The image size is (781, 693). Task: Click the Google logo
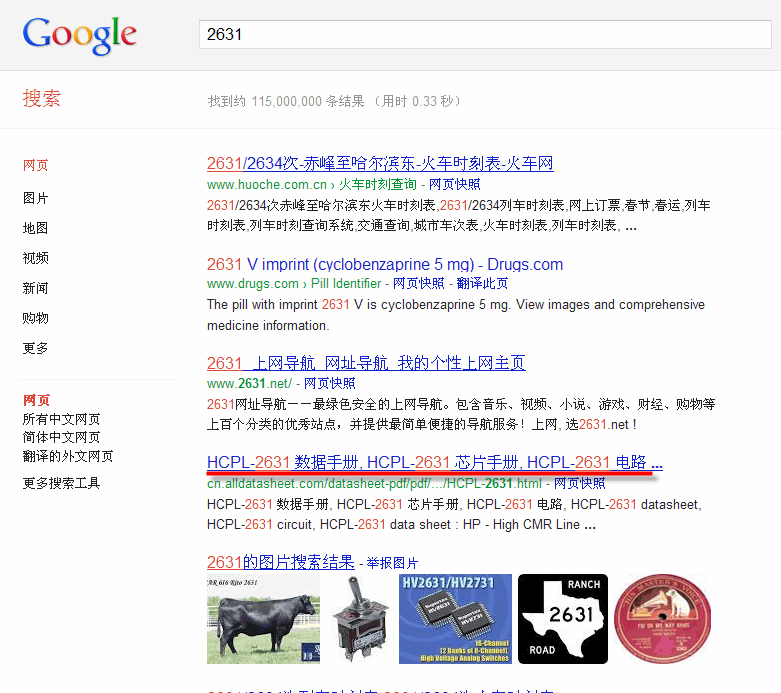[79, 35]
